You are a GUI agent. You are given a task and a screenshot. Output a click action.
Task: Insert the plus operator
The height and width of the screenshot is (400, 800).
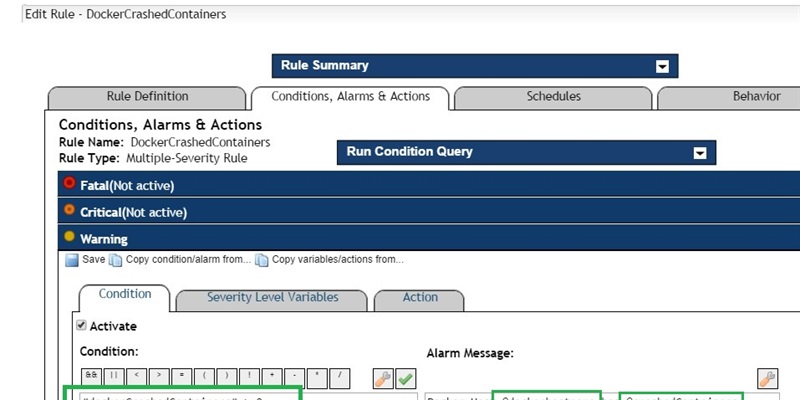pyautogui.click(x=272, y=377)
